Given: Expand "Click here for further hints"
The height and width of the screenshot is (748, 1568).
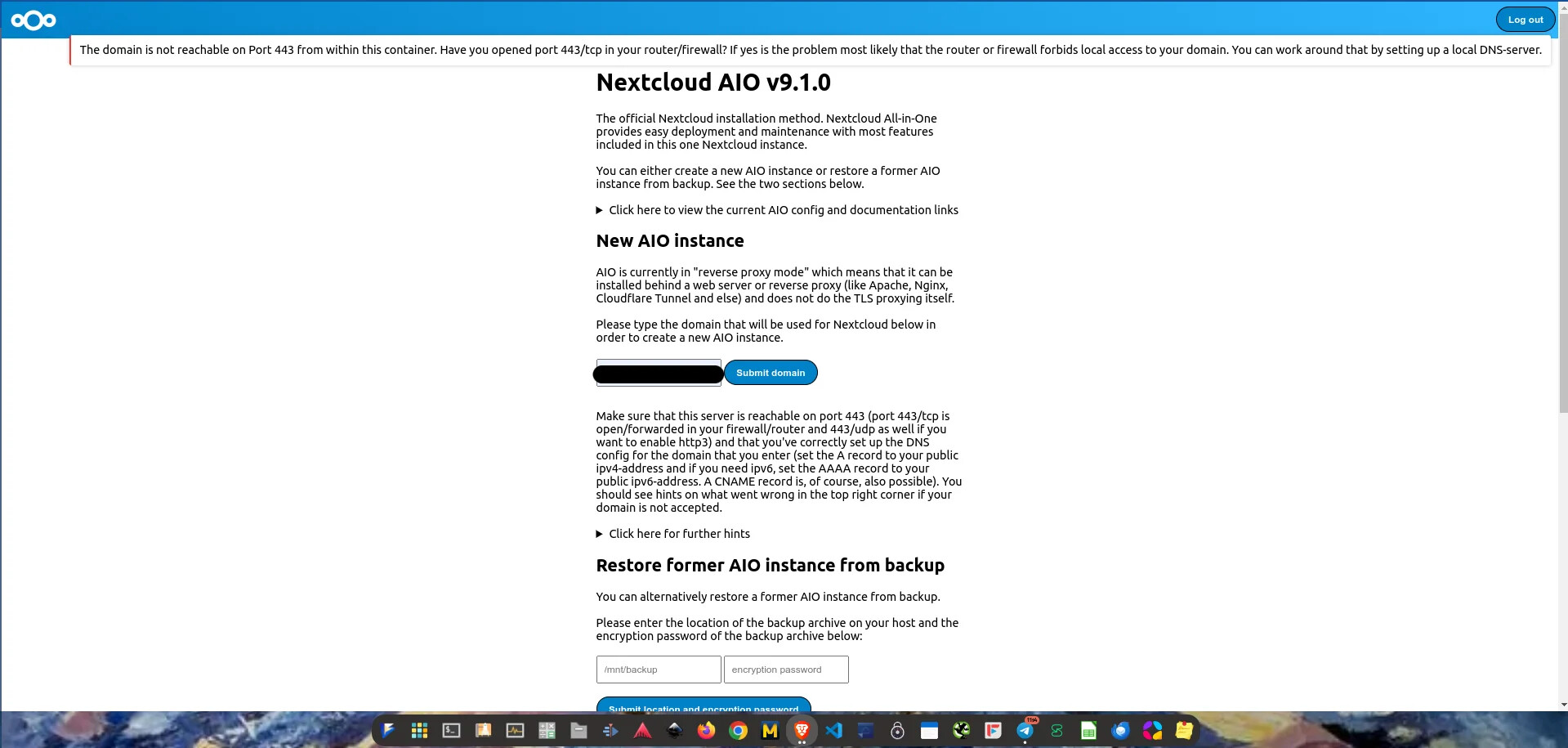Looking at the screenshot, I should [x=672, y=534].
